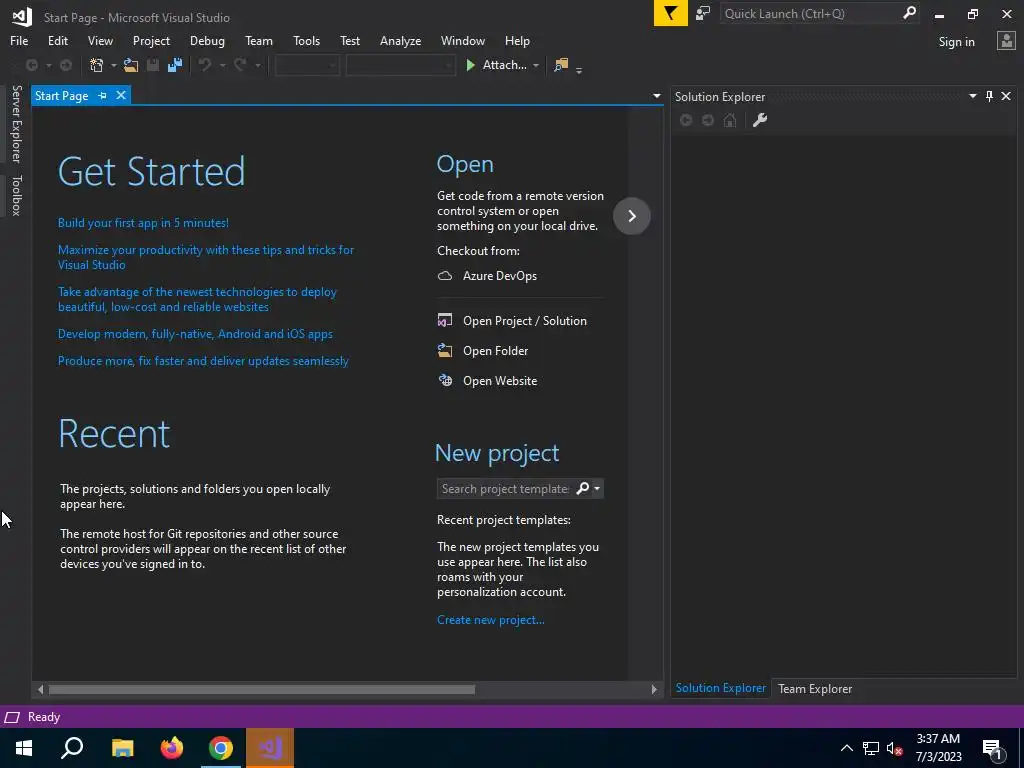Click the Azure DevOps cloud icon
The height and width of the screenshot is (768, 1024).
pos(445,276)
